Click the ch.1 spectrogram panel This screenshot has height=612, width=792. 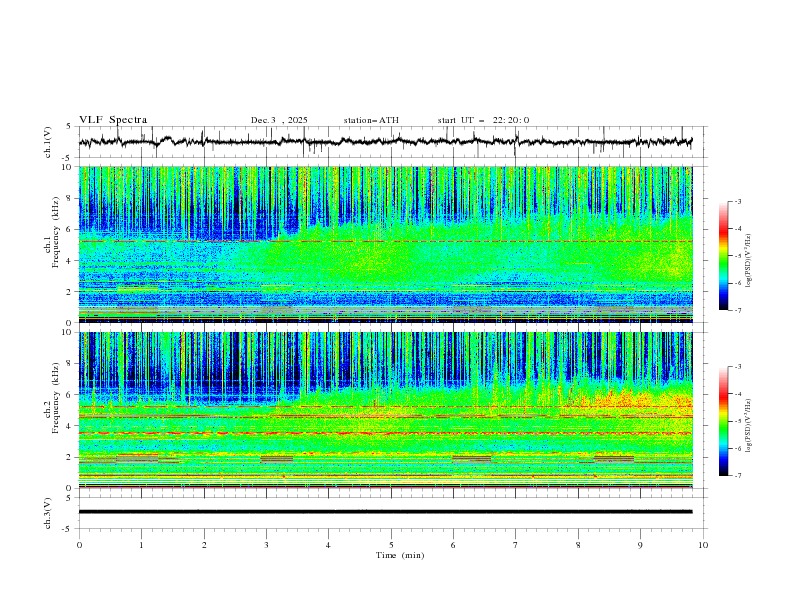tap(385, 244)
